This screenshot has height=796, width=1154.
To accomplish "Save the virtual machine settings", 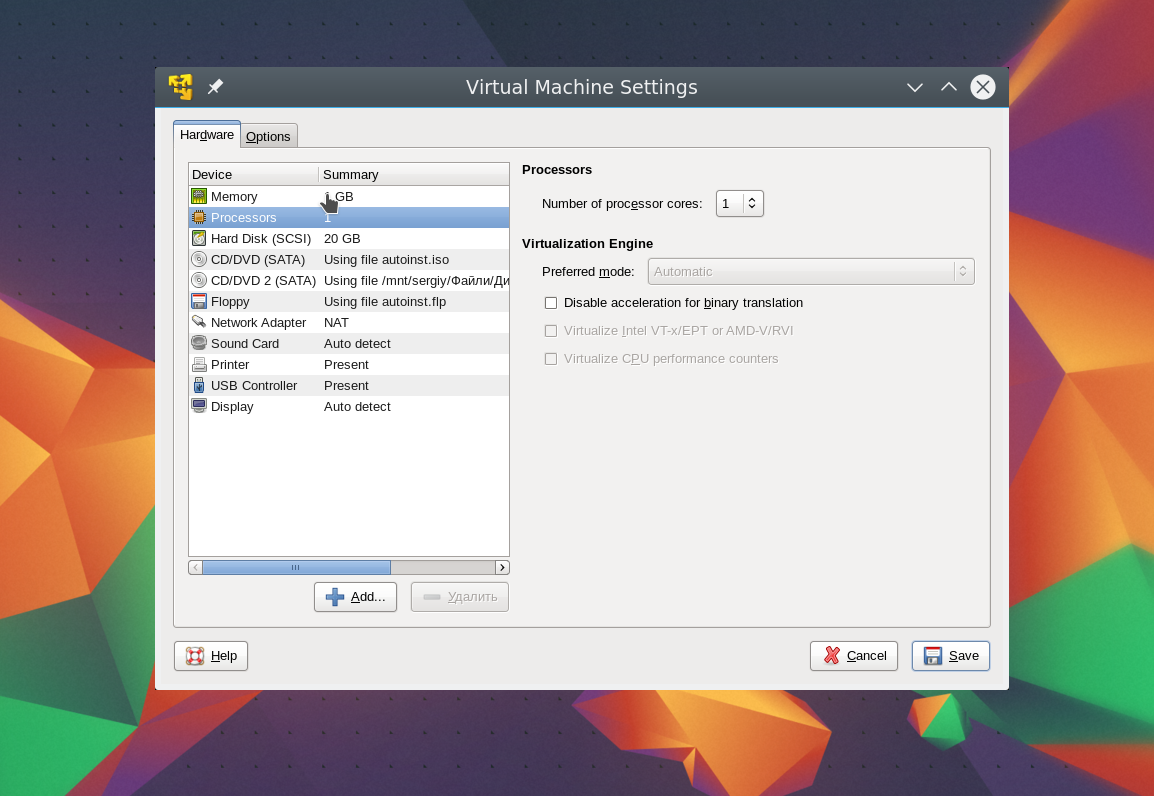I will (x=951, y=656).
